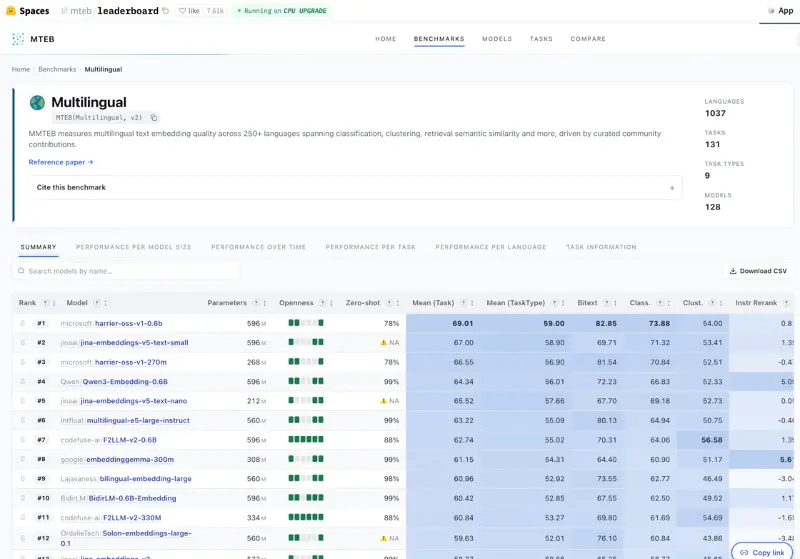
Task: Click the heart like icon
Action: point(182,11)
